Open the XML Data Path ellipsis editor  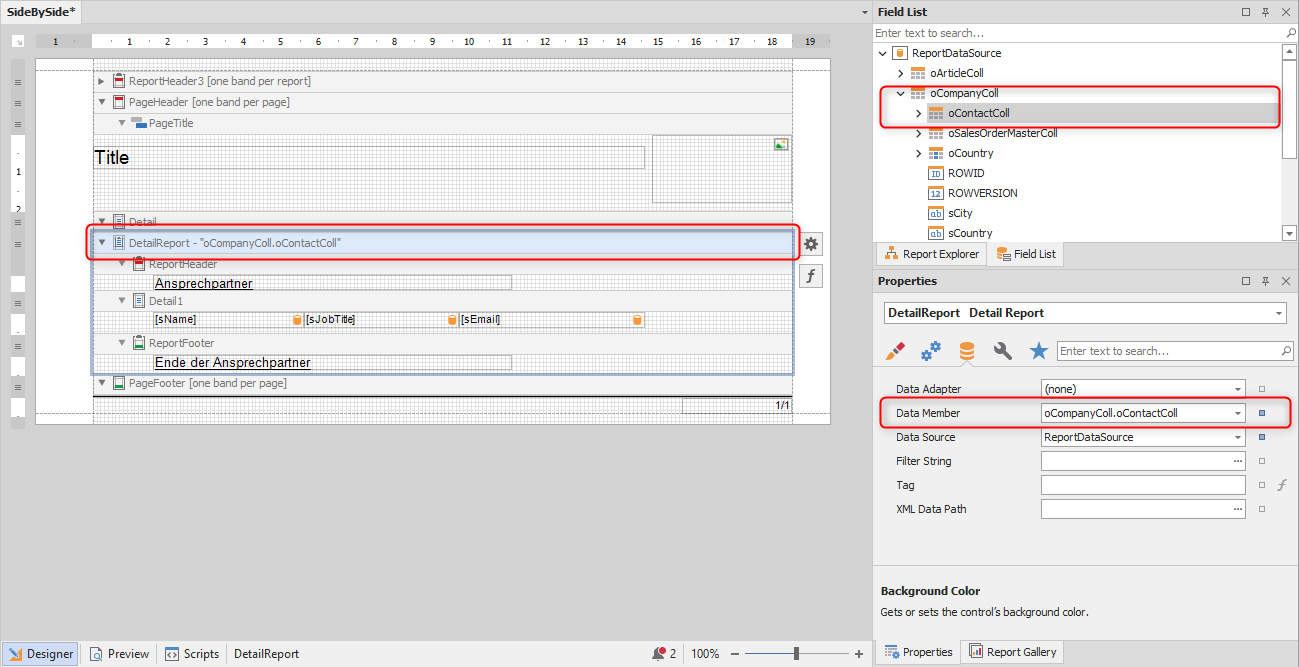1238,509
